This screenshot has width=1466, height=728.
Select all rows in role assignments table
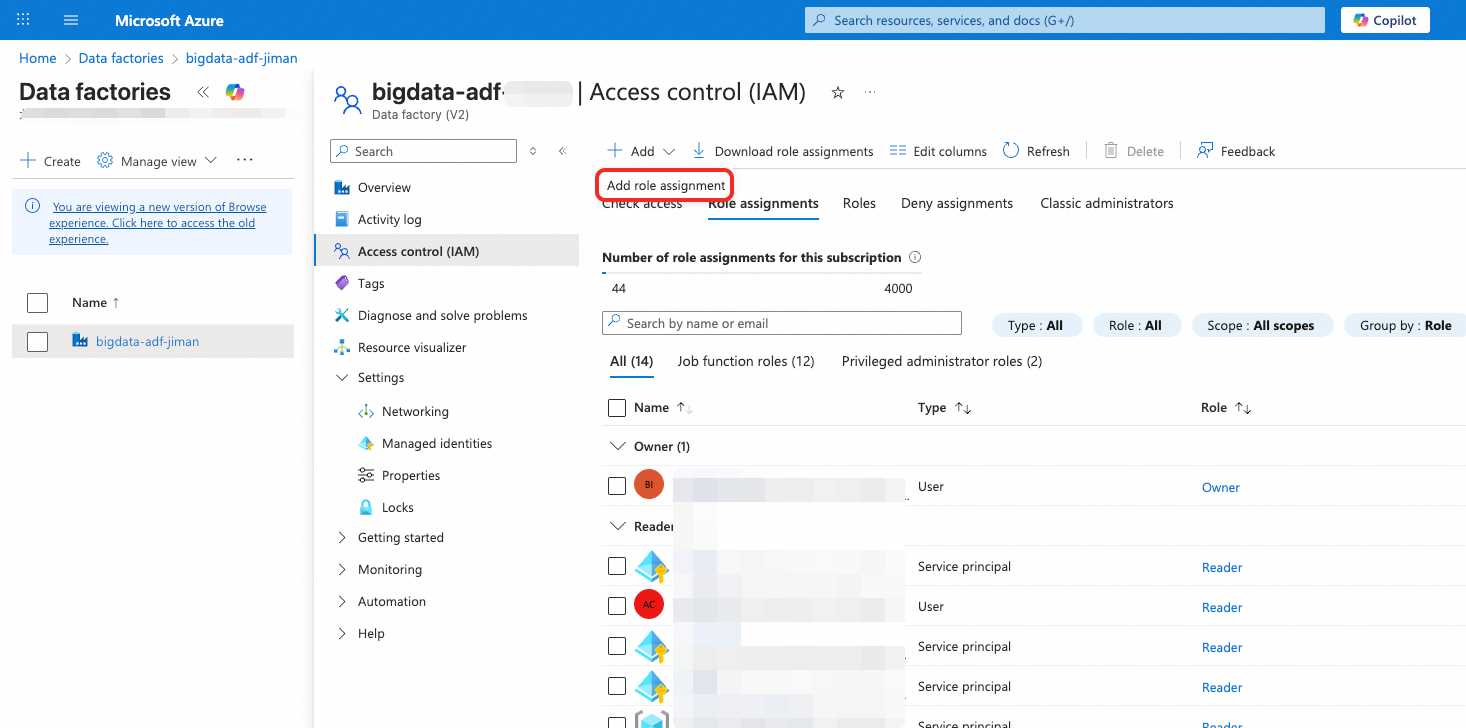(x=617, y=408)
